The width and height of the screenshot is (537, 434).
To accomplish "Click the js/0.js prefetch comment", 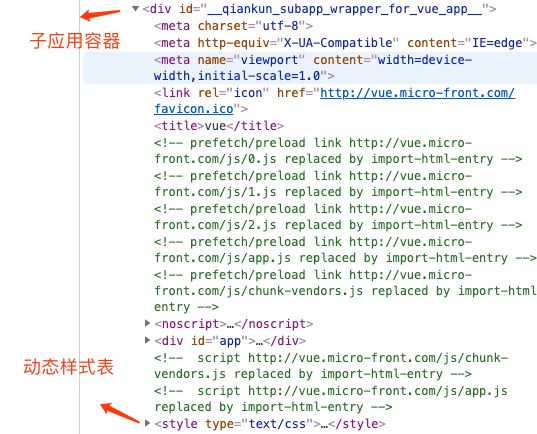I will click(x=338, y=151).
